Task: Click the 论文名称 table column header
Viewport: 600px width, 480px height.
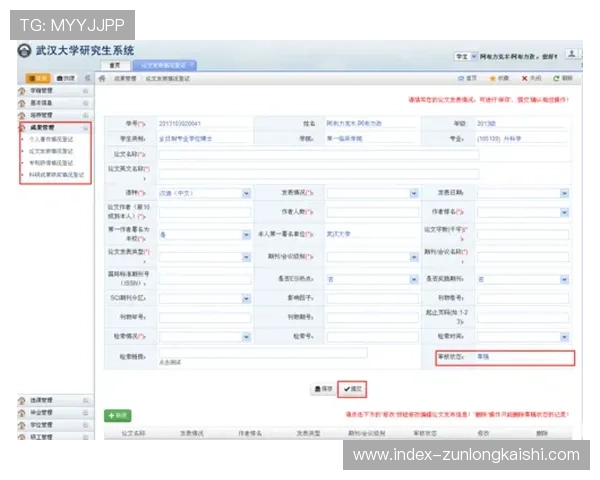Action: click(133, 433)
